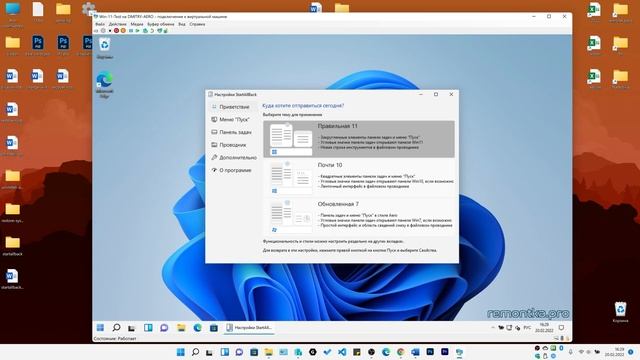
Task: Switch to Word on the host taskbar
Action: (x=415, y=352)
